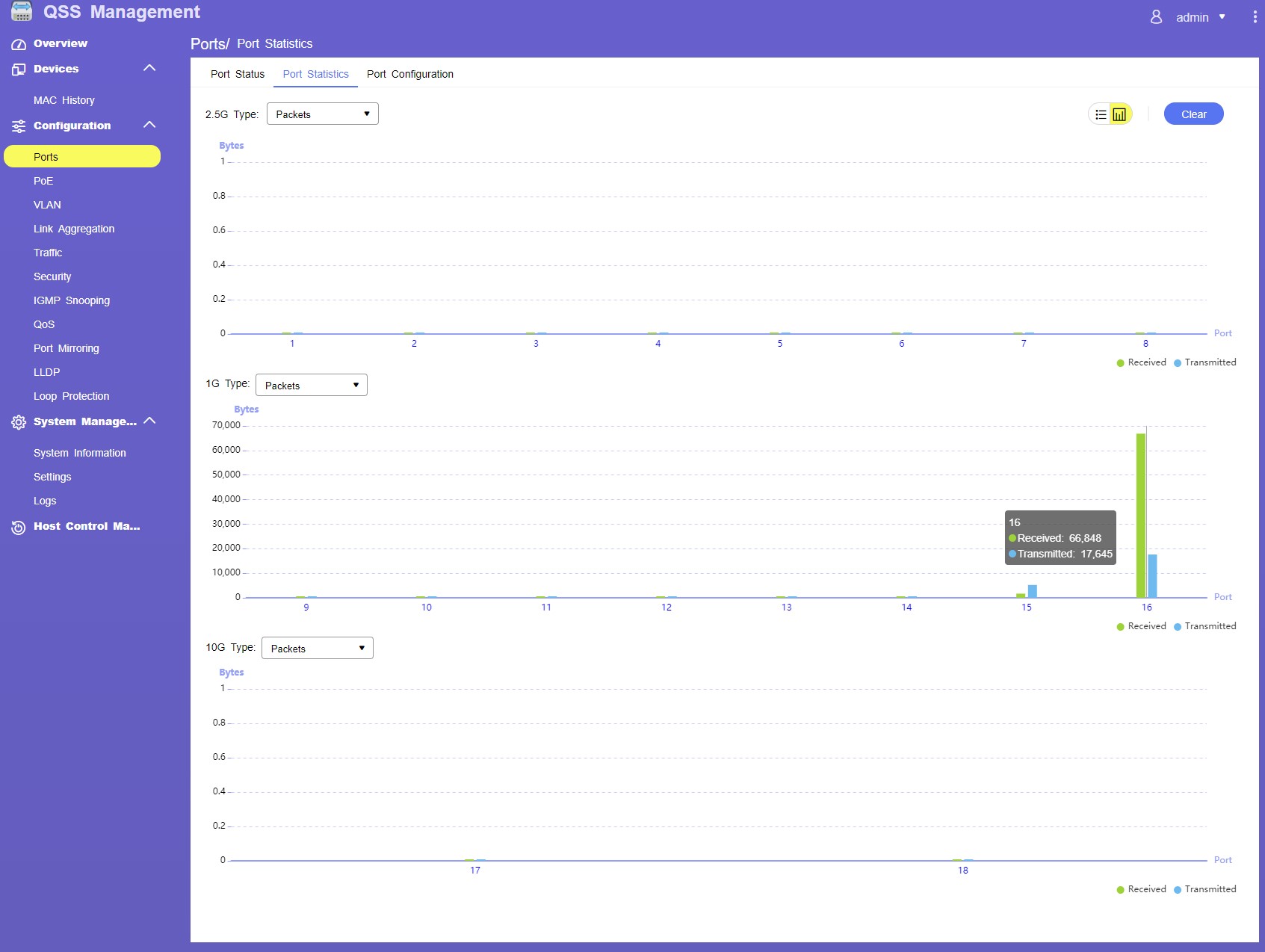Open the VLAN settings page

47,205
